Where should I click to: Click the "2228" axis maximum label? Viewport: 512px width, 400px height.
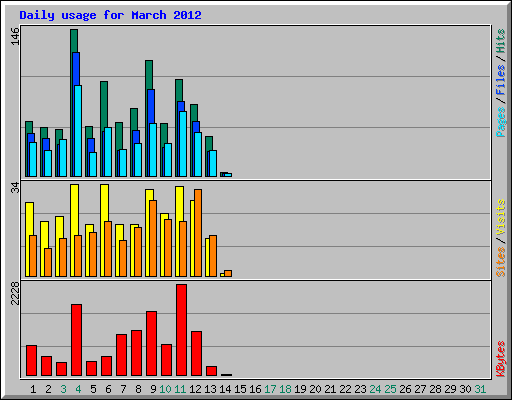tap(15, 293)
